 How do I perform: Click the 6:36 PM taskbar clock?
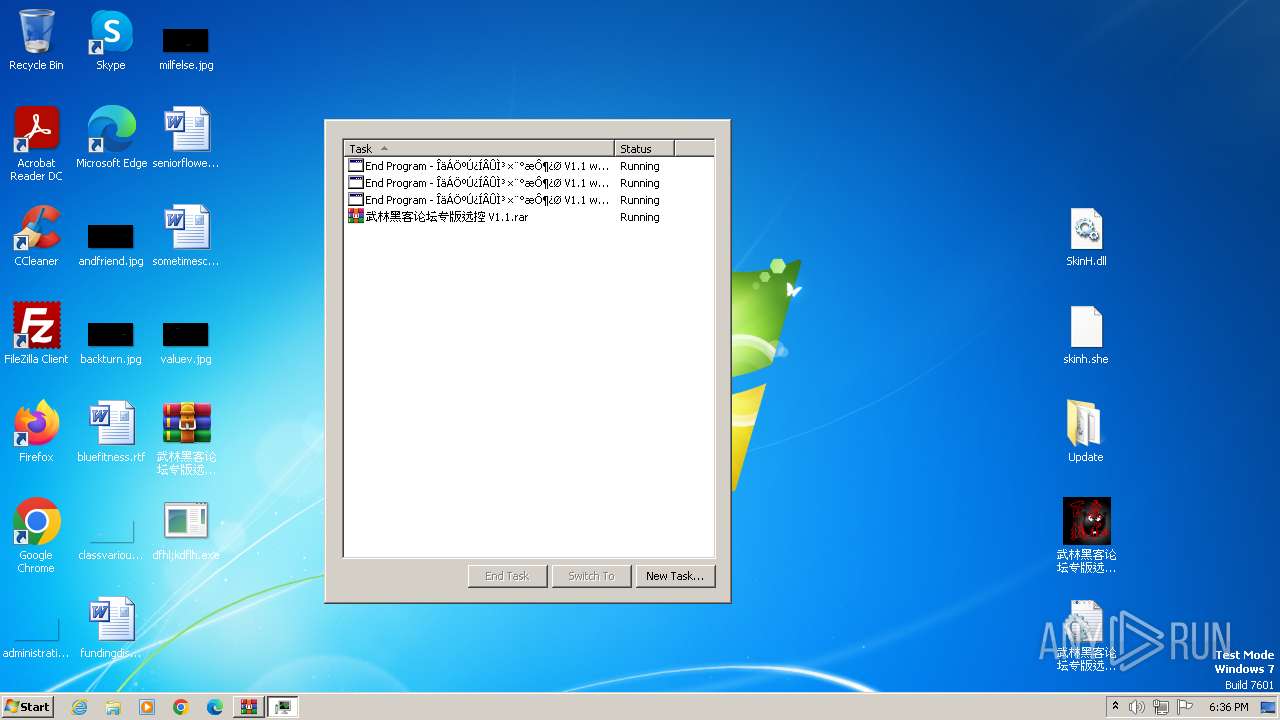click(x=1228, y=707)
